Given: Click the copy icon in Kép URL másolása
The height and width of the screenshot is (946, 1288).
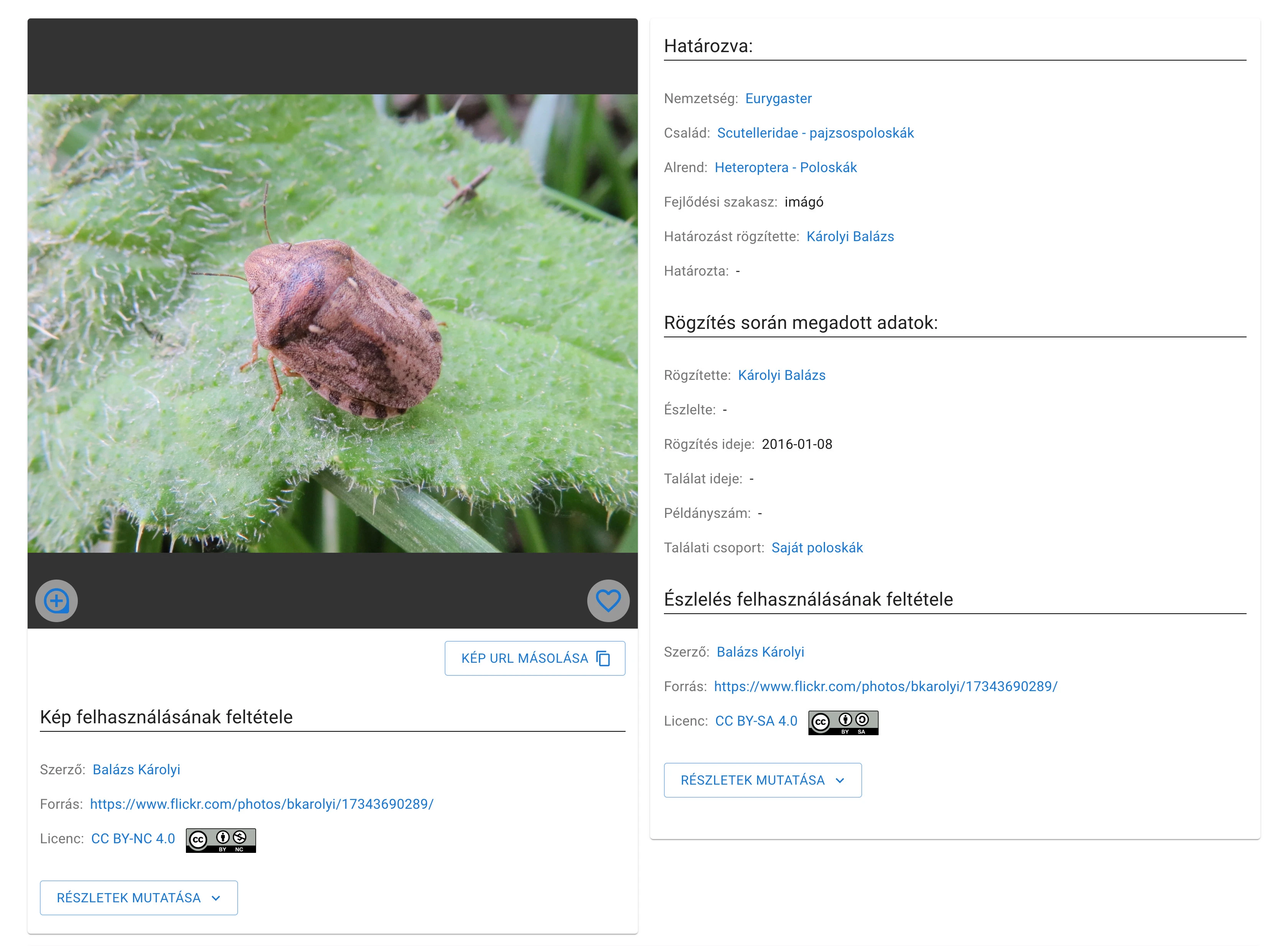Looking at the screenshot, I should point(603,659).
